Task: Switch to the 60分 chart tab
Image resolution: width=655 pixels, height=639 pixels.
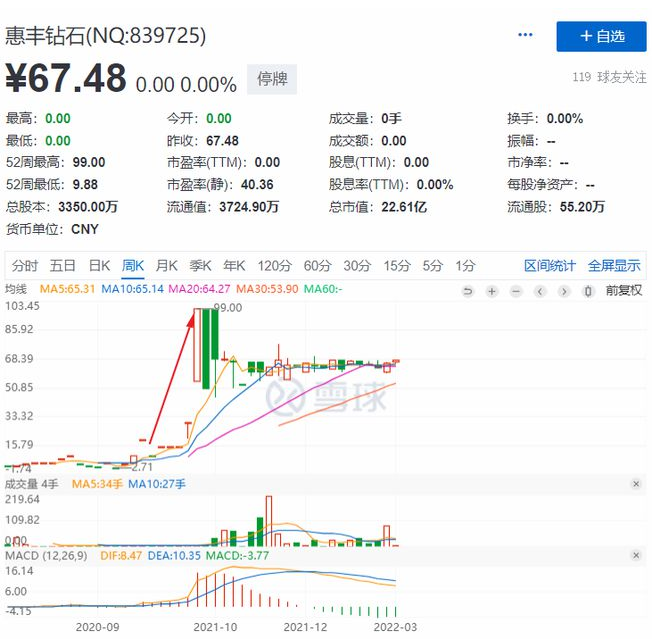Action: click(x=317, y=266)
